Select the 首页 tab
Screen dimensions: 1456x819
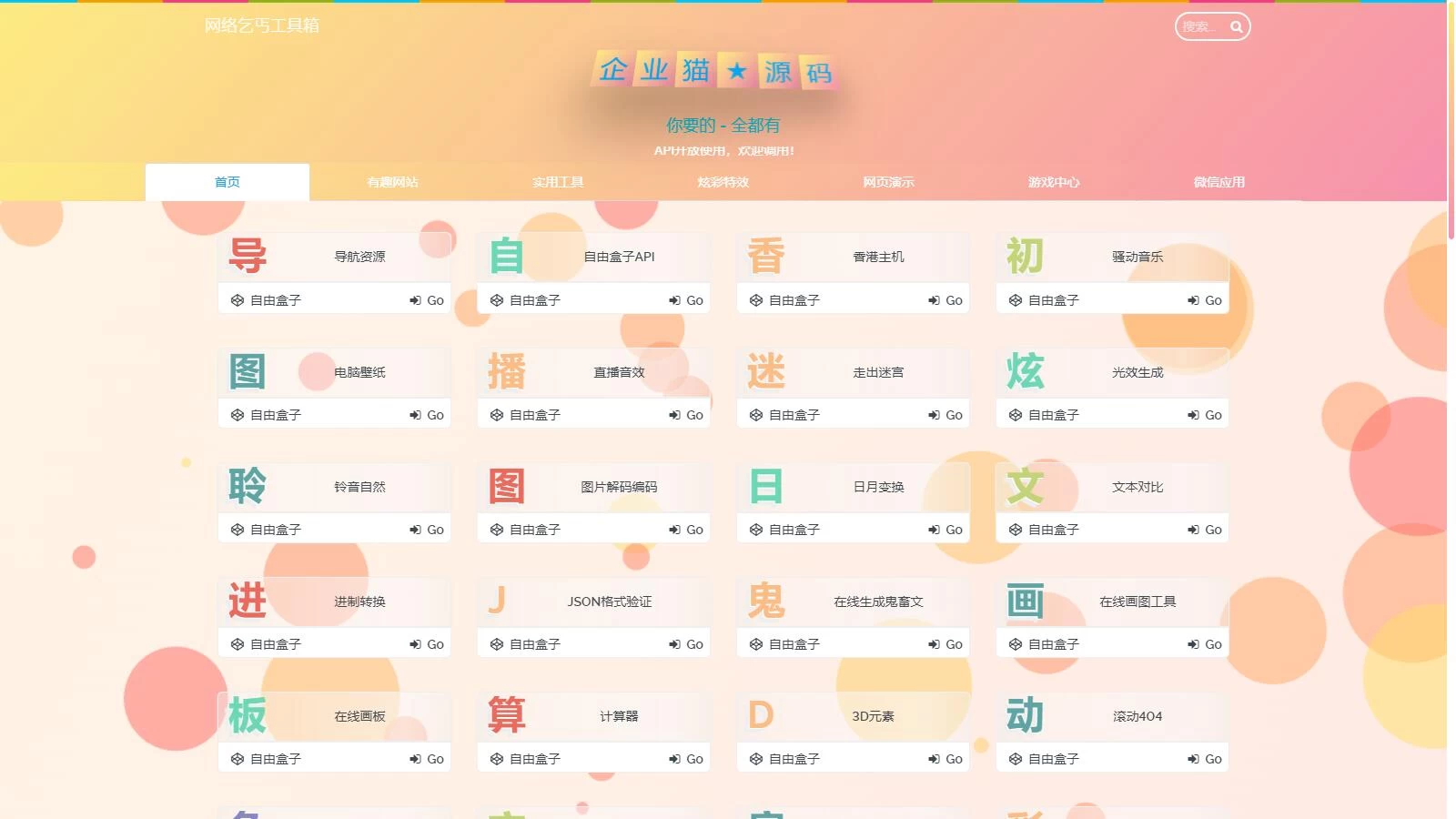(x=227, y=181)
